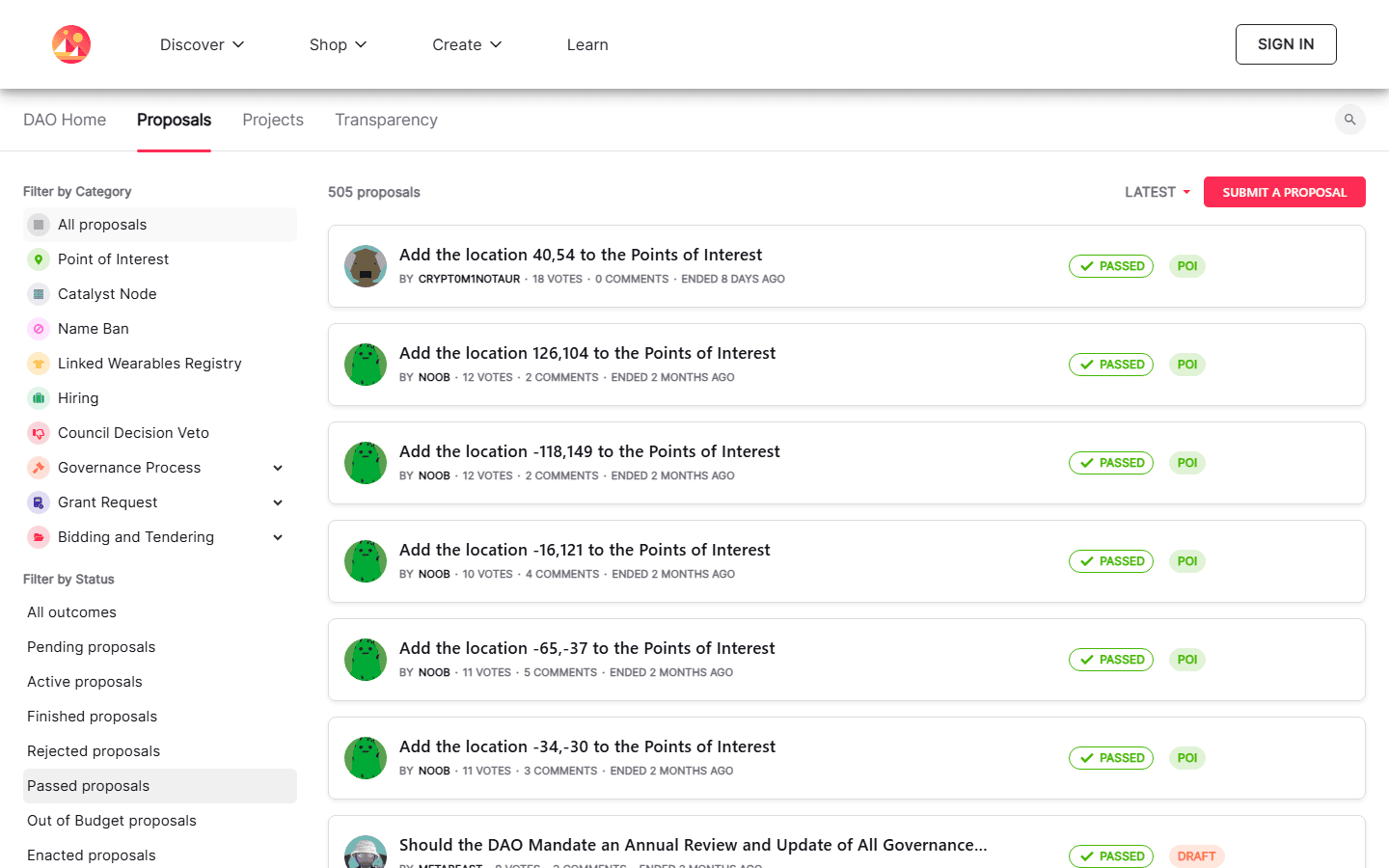Screen dimensions: 1389x868
Task: Filter by Out of Budget proposals
Action: coord(160,821)
